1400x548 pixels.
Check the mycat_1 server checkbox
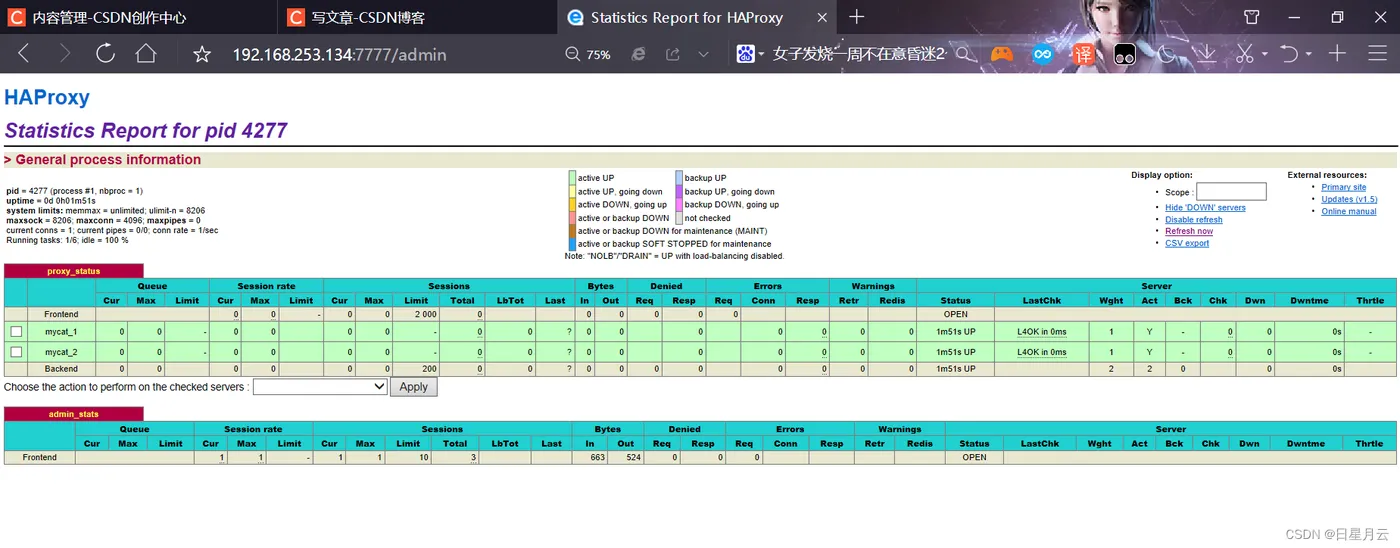pos(16,331)
